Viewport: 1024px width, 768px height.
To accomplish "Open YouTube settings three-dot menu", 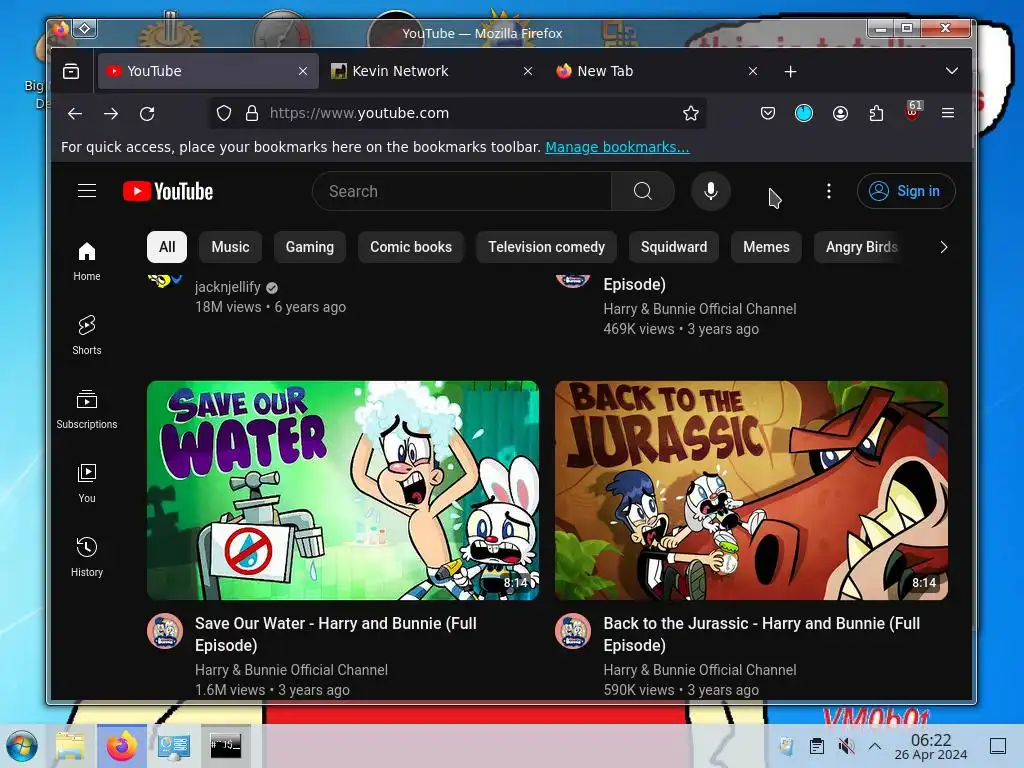I will (829, 191).
